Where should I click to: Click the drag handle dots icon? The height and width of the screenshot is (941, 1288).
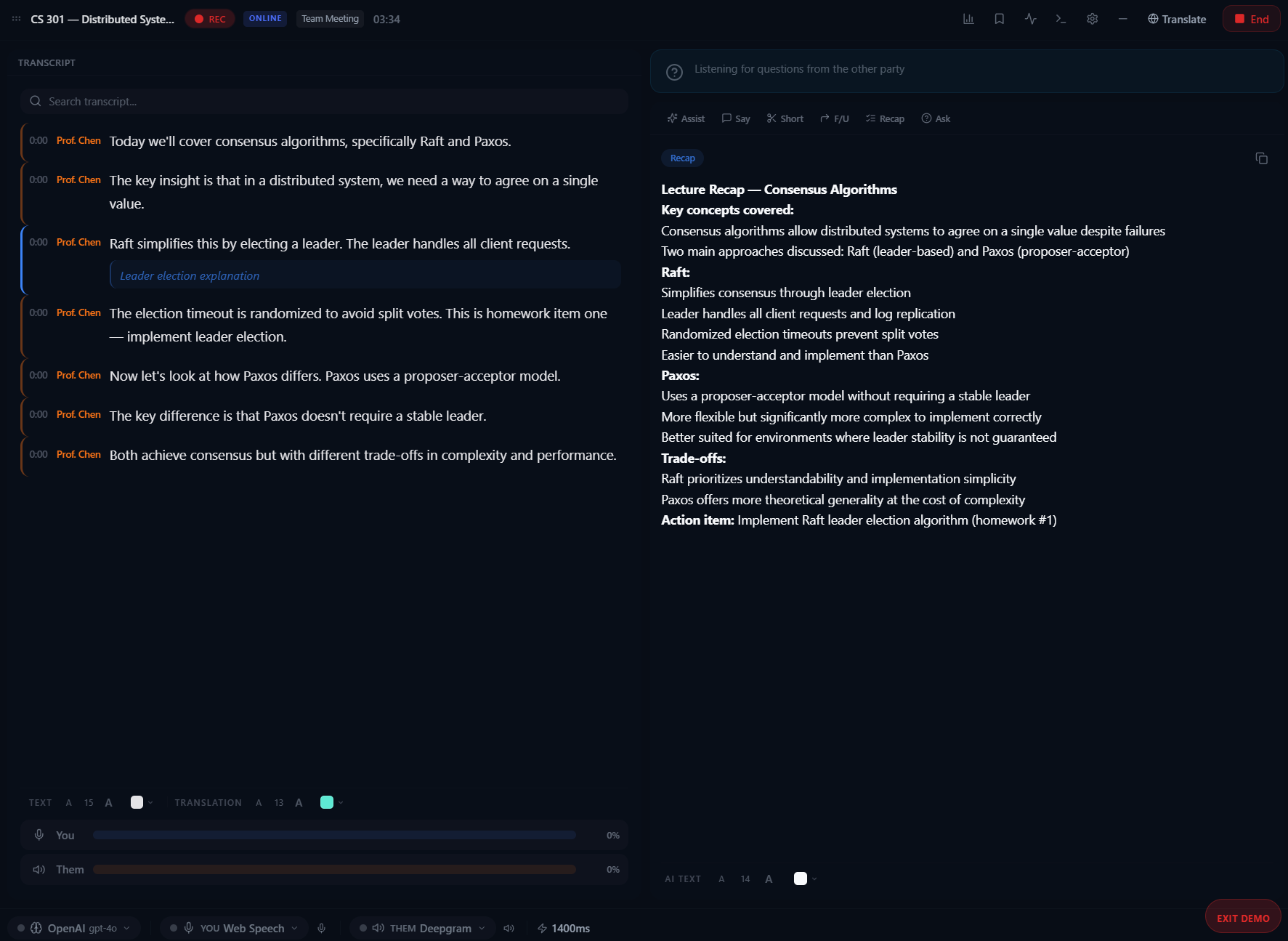(16, 19)
